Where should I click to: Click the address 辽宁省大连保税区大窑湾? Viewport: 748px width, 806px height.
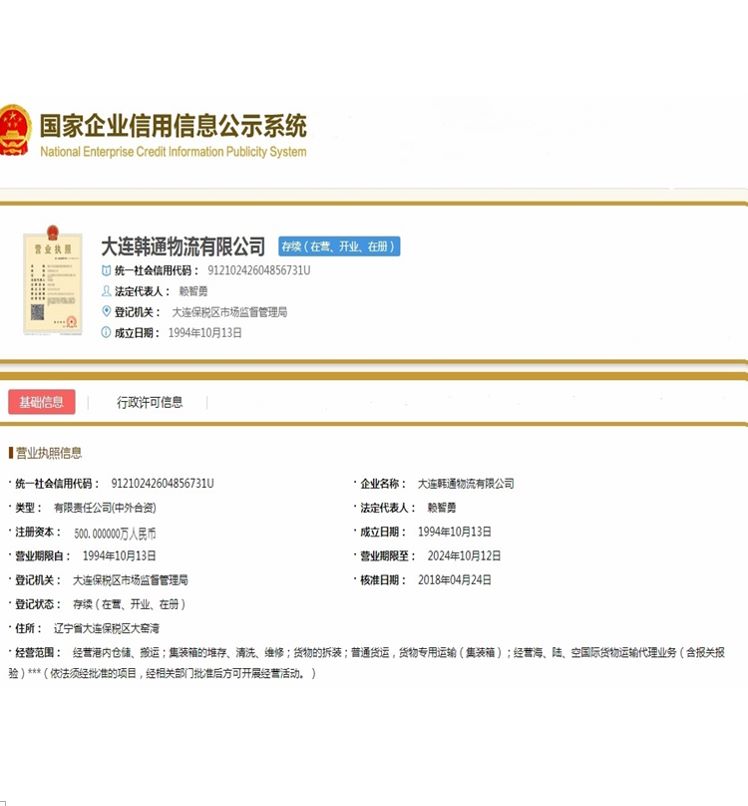106,628
